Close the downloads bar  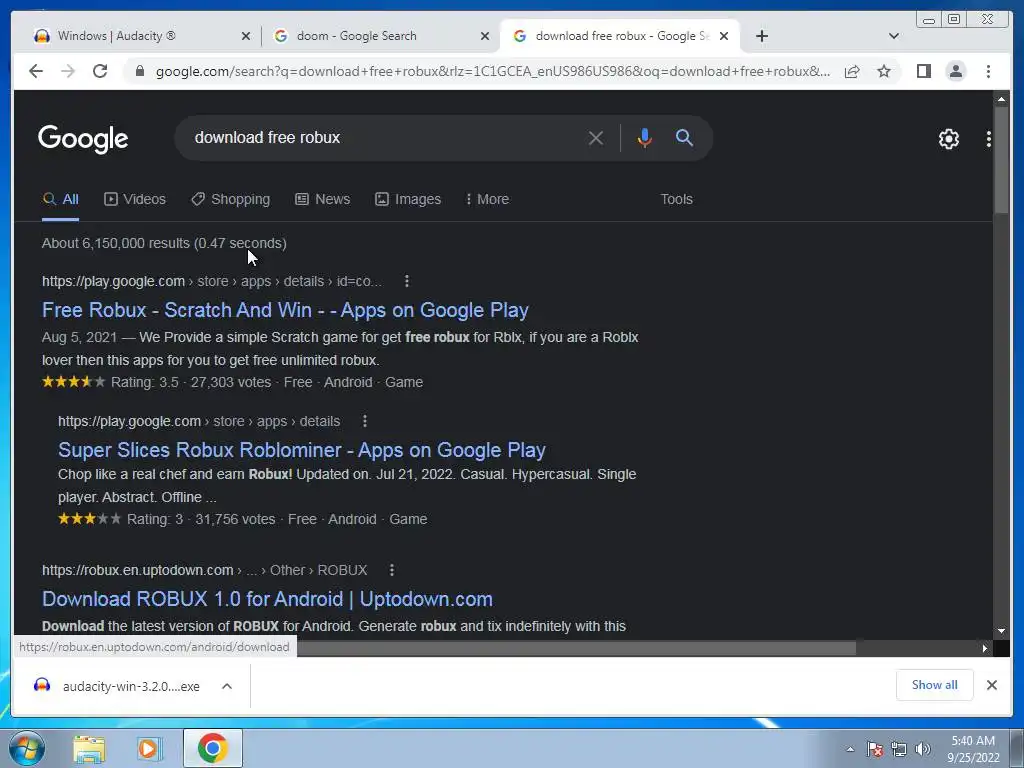[x=991, y=685]
